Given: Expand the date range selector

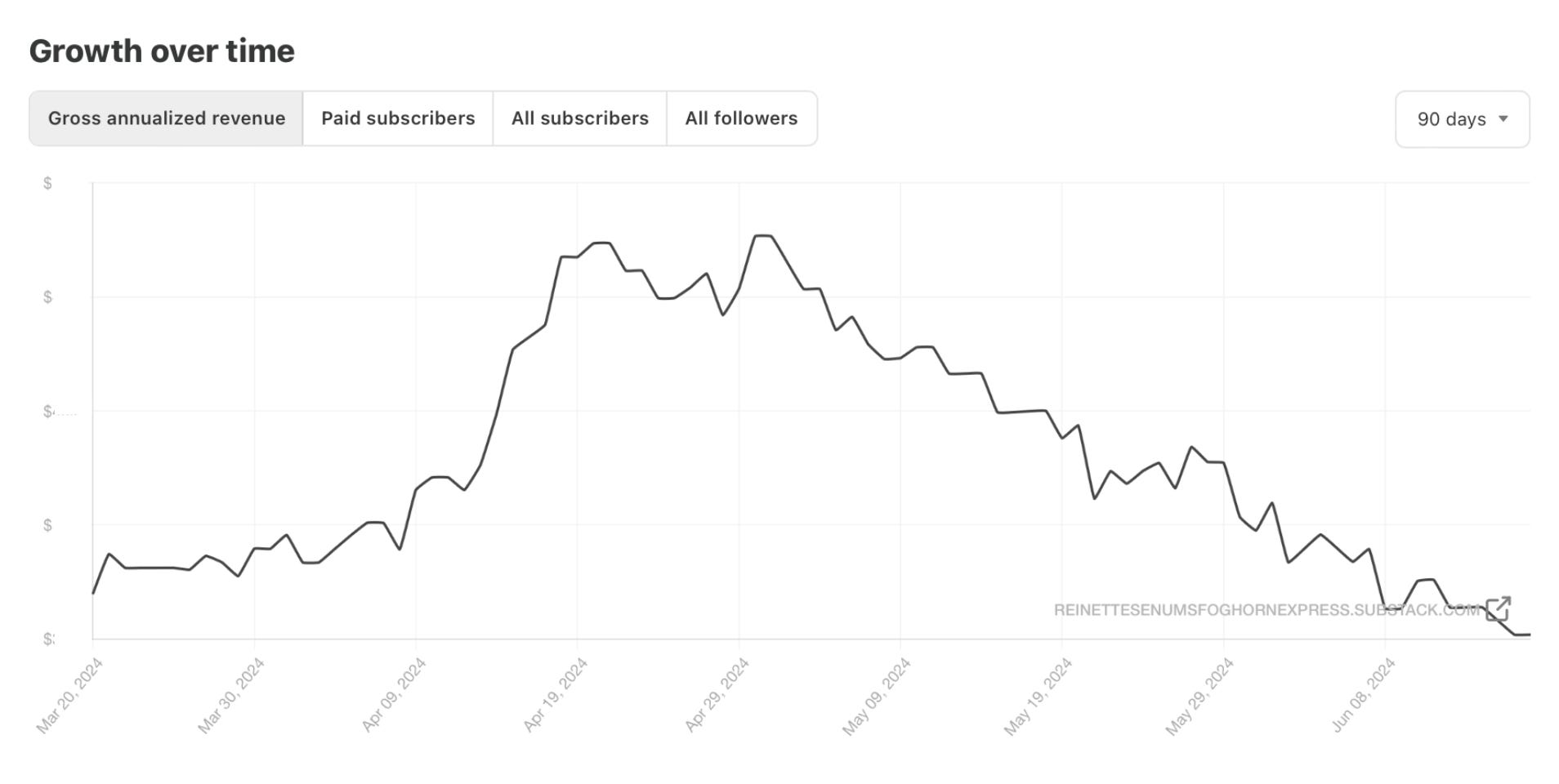Looking at the screenshot, I should tap(1461, 119).
